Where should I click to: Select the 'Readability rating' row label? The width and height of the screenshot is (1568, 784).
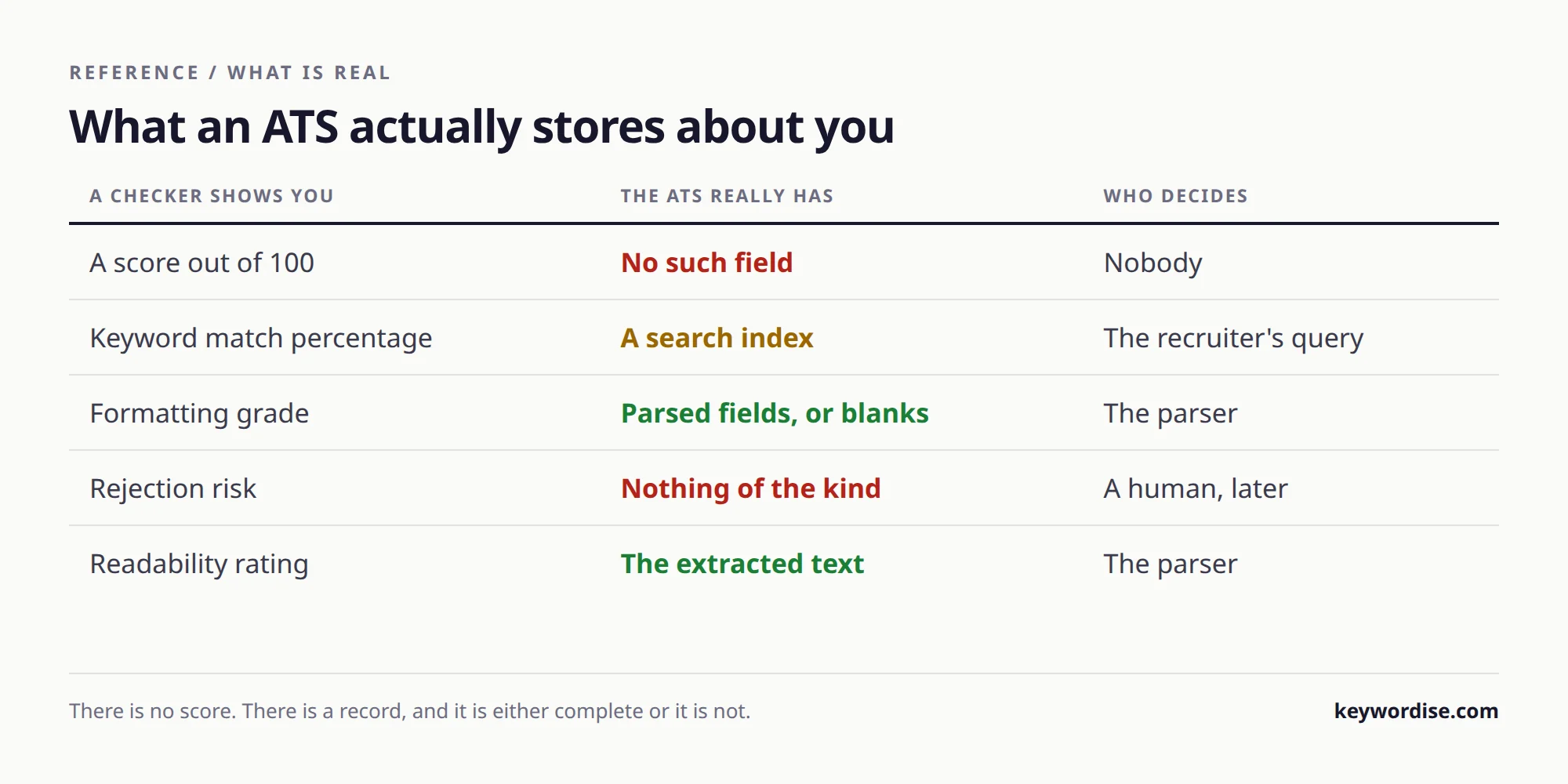click(199, 564)
